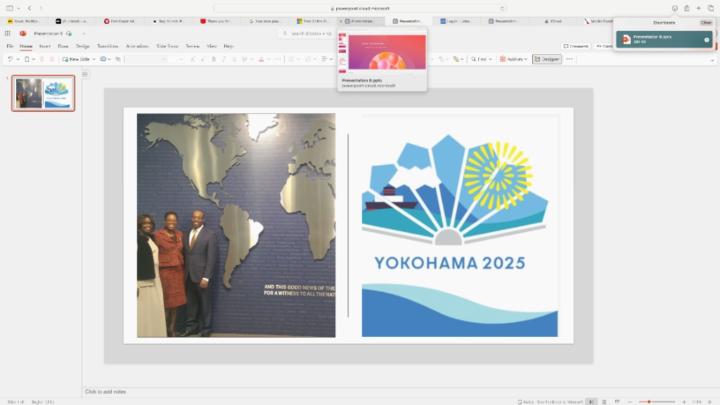
Task: Click the PowerPoint app launcher grid icon
Action: click(x=8, y=33)
